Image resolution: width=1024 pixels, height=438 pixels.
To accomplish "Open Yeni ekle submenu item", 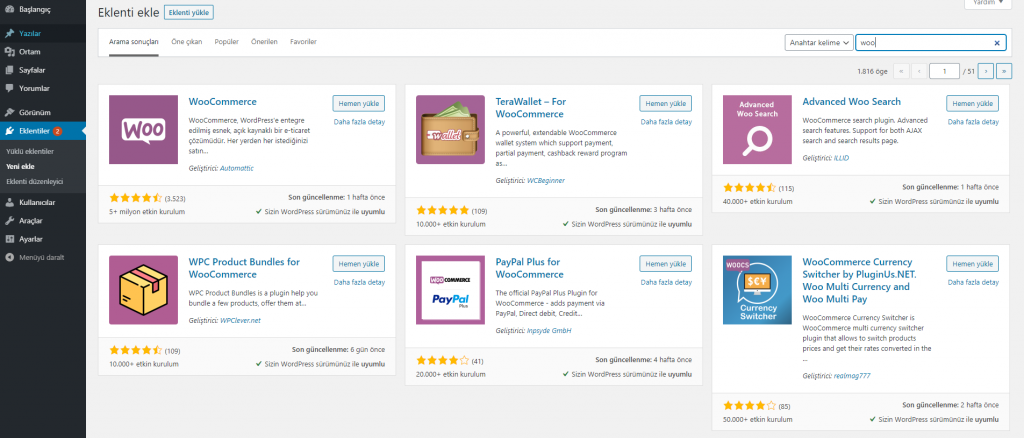I will pos(20,166).
